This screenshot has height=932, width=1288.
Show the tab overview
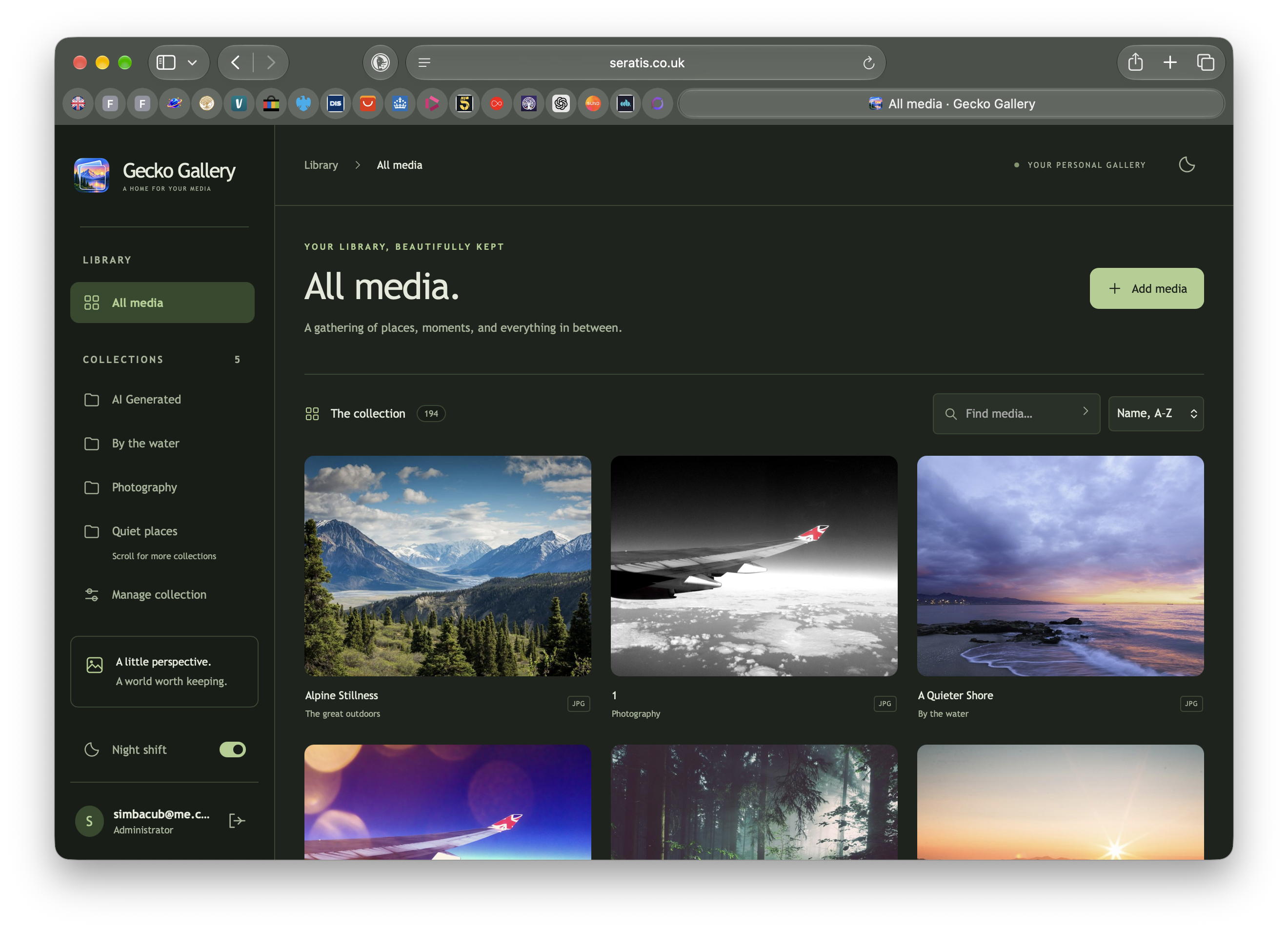pyautogui.click(x=1205, y=62)
